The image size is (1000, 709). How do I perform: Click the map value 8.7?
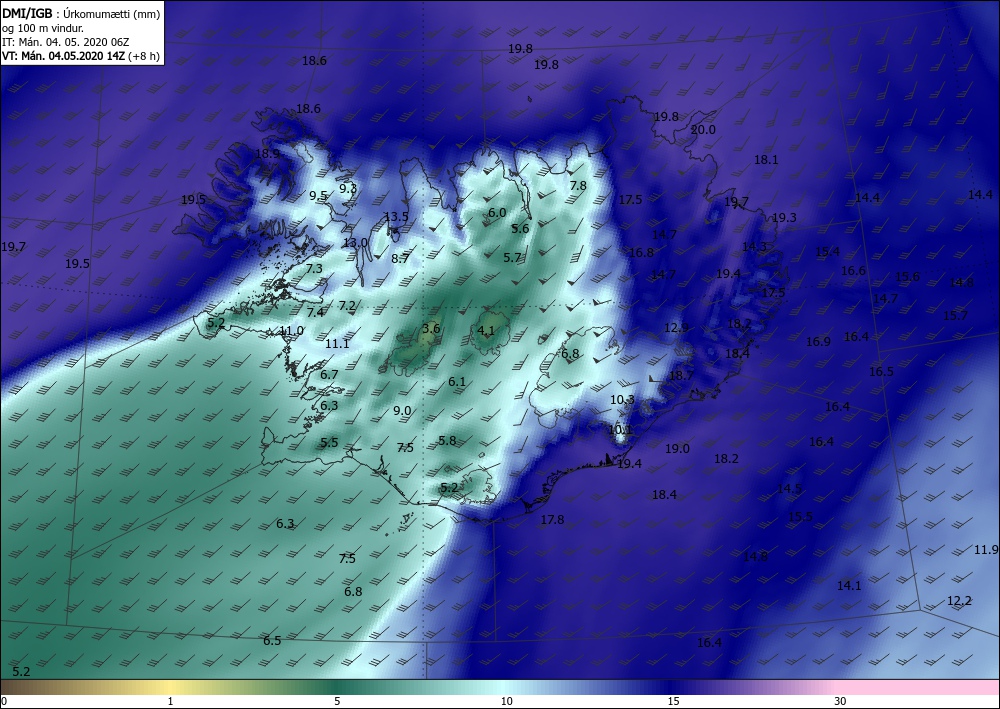400,258
